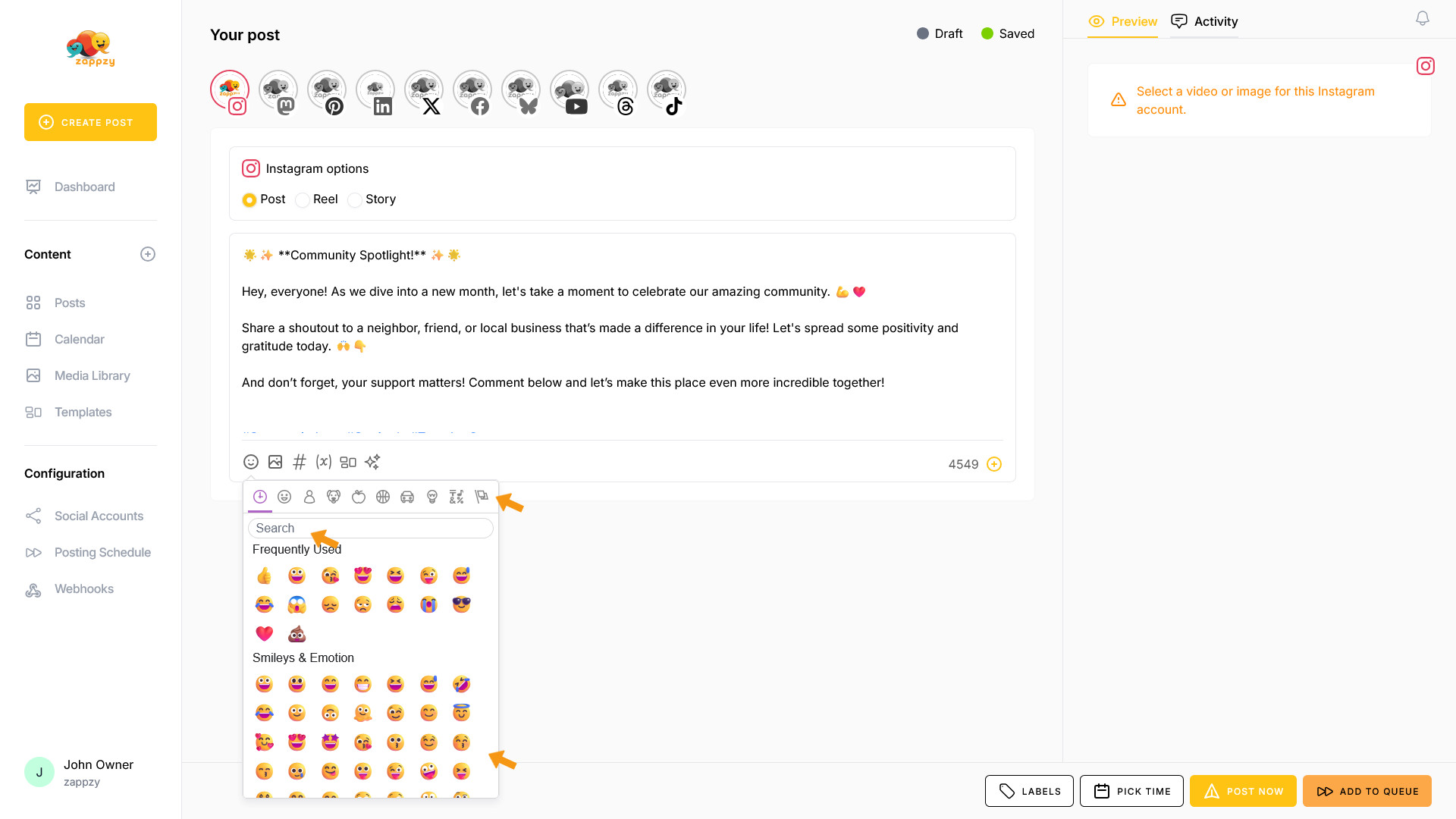The width and height of the screenshot is (1456, 819).
Task: Open the Pick Time scheduler
Action: pos(1131,791)
